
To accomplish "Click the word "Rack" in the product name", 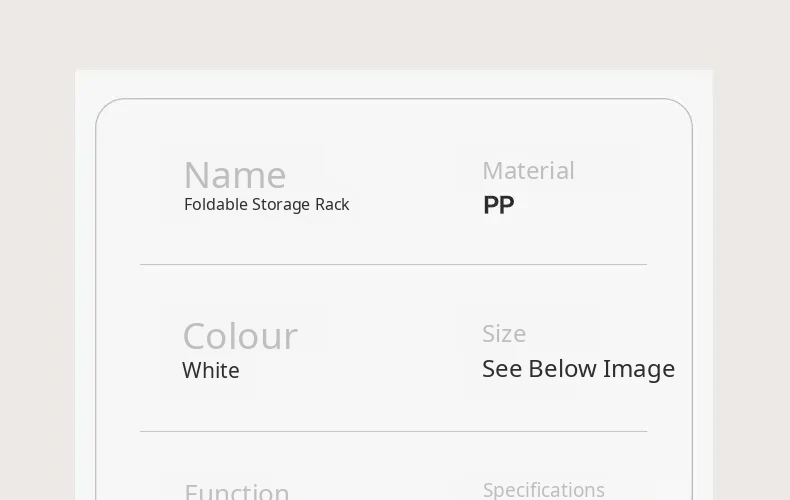I will click(x=332, y=205).
